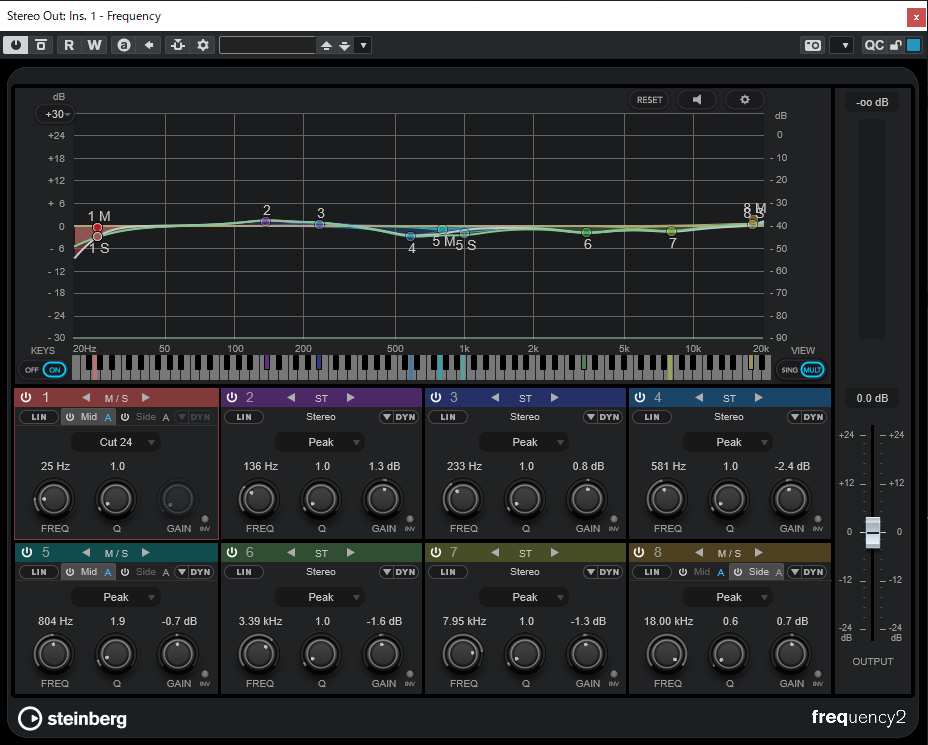This screenshot has height=745, width=928.
Task: Load next preset arrow
Action: coord(344,46)
